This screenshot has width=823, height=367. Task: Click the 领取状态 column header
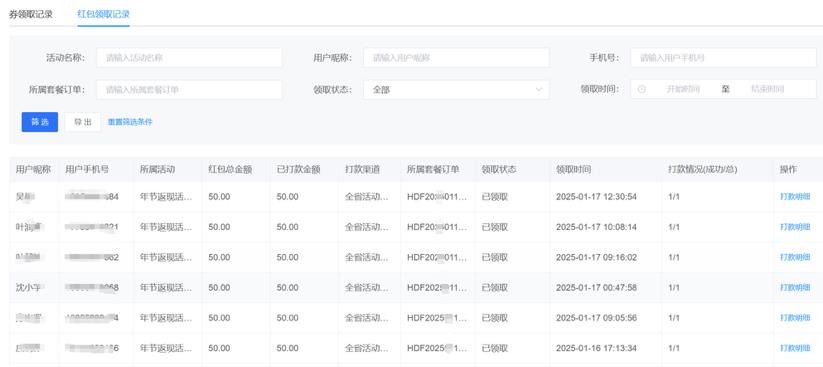(x=499, y=170)
